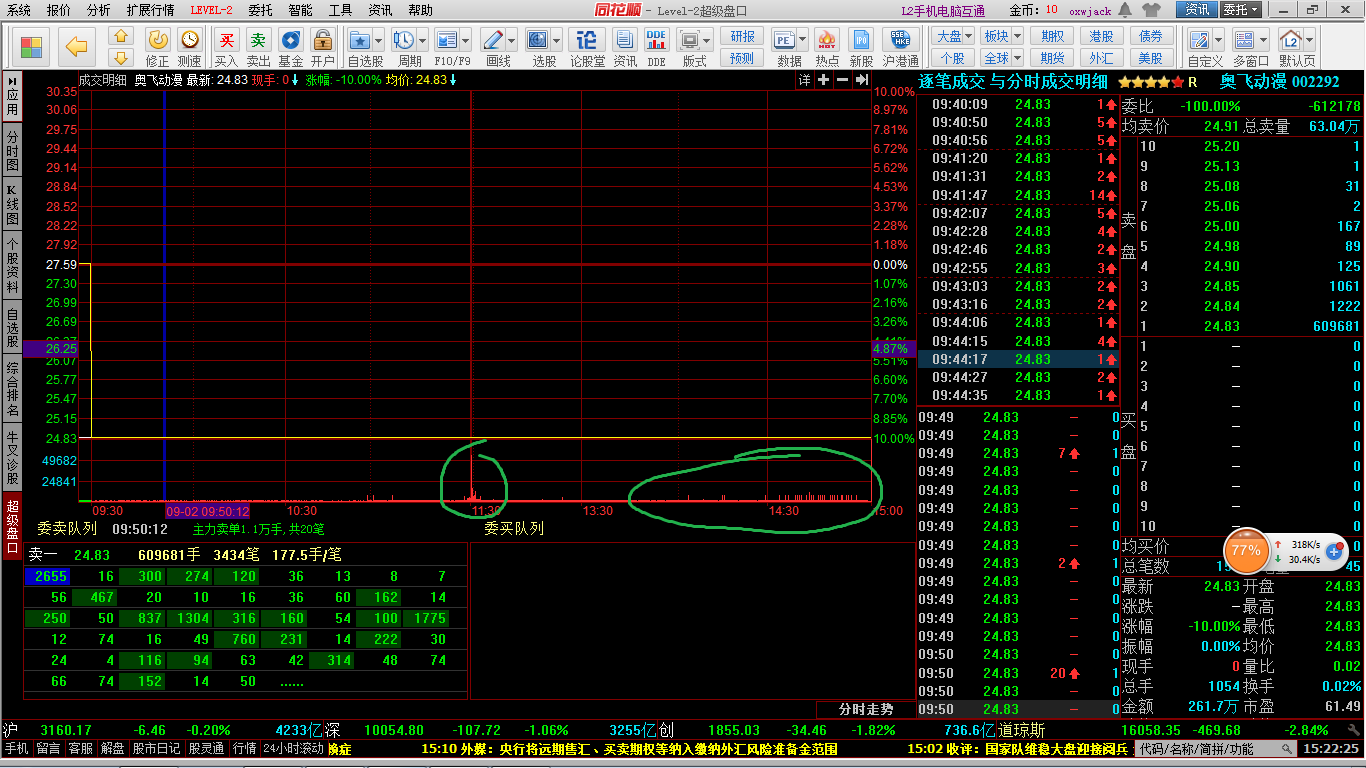
Task: Click the 研报 button
Action: click(x=742, y=36)
